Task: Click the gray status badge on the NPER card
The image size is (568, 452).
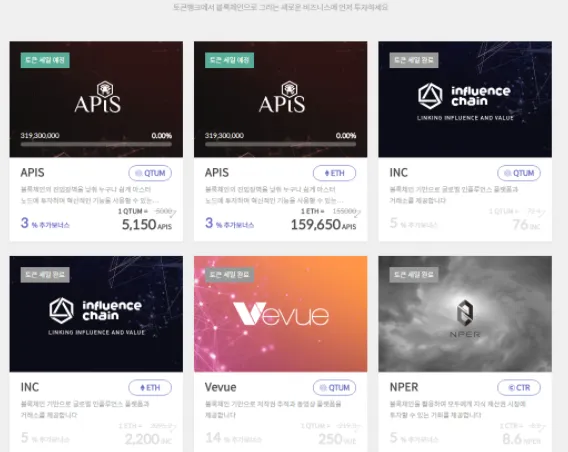Action: tap(414, 275)
